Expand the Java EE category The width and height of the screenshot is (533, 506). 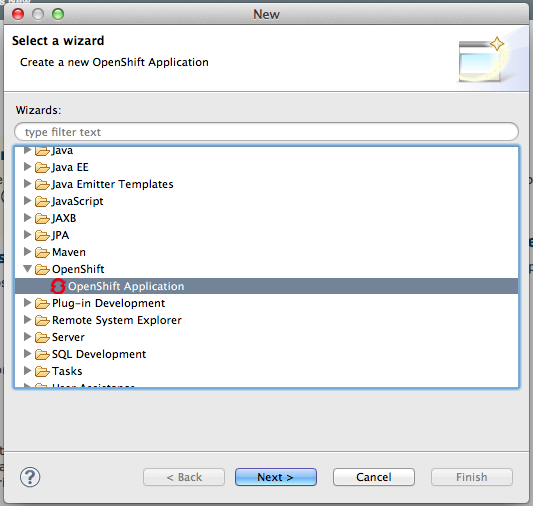(27, 167)
